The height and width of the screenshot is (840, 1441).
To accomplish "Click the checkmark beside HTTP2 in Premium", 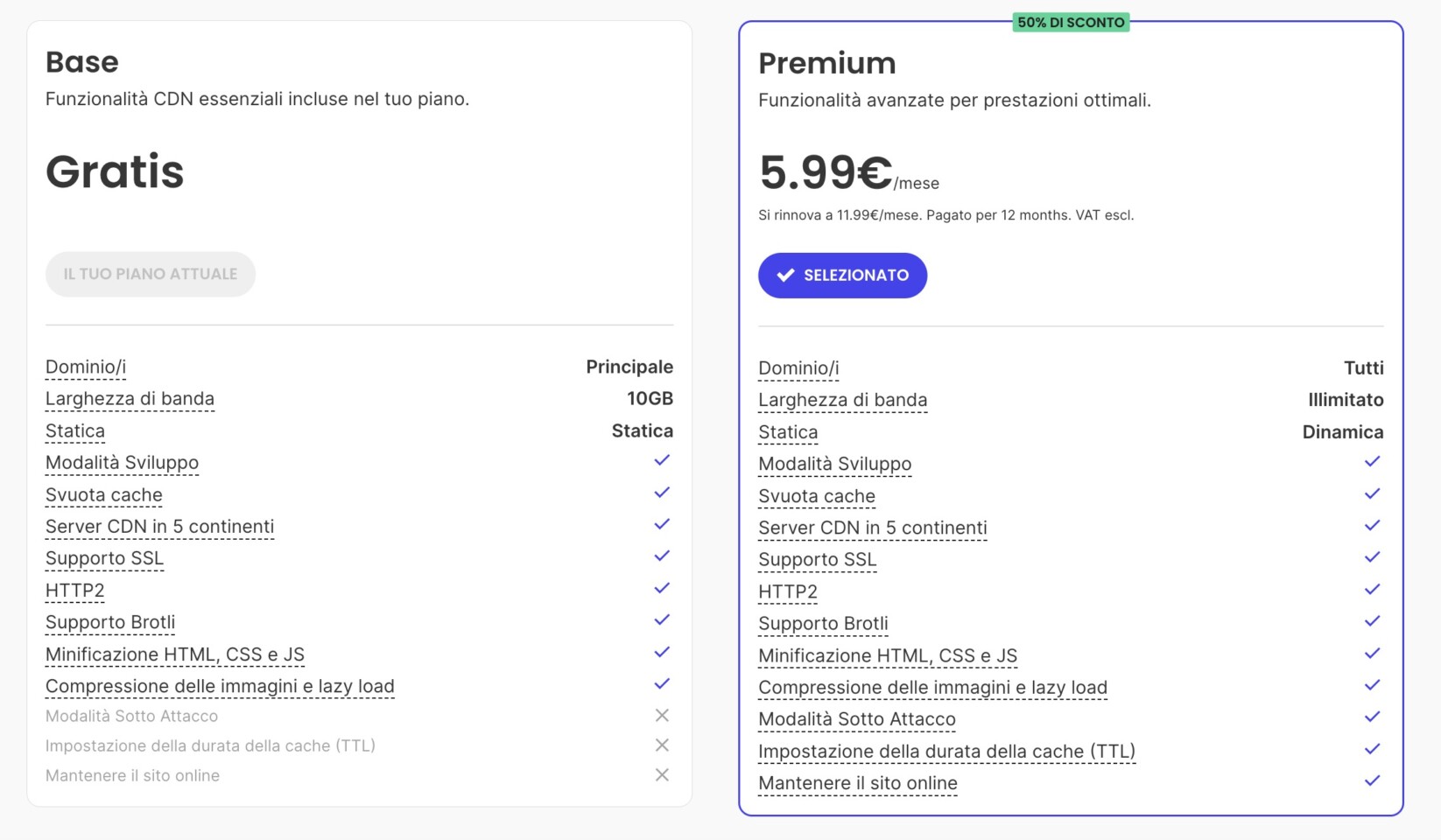I will click(1373, 590).
